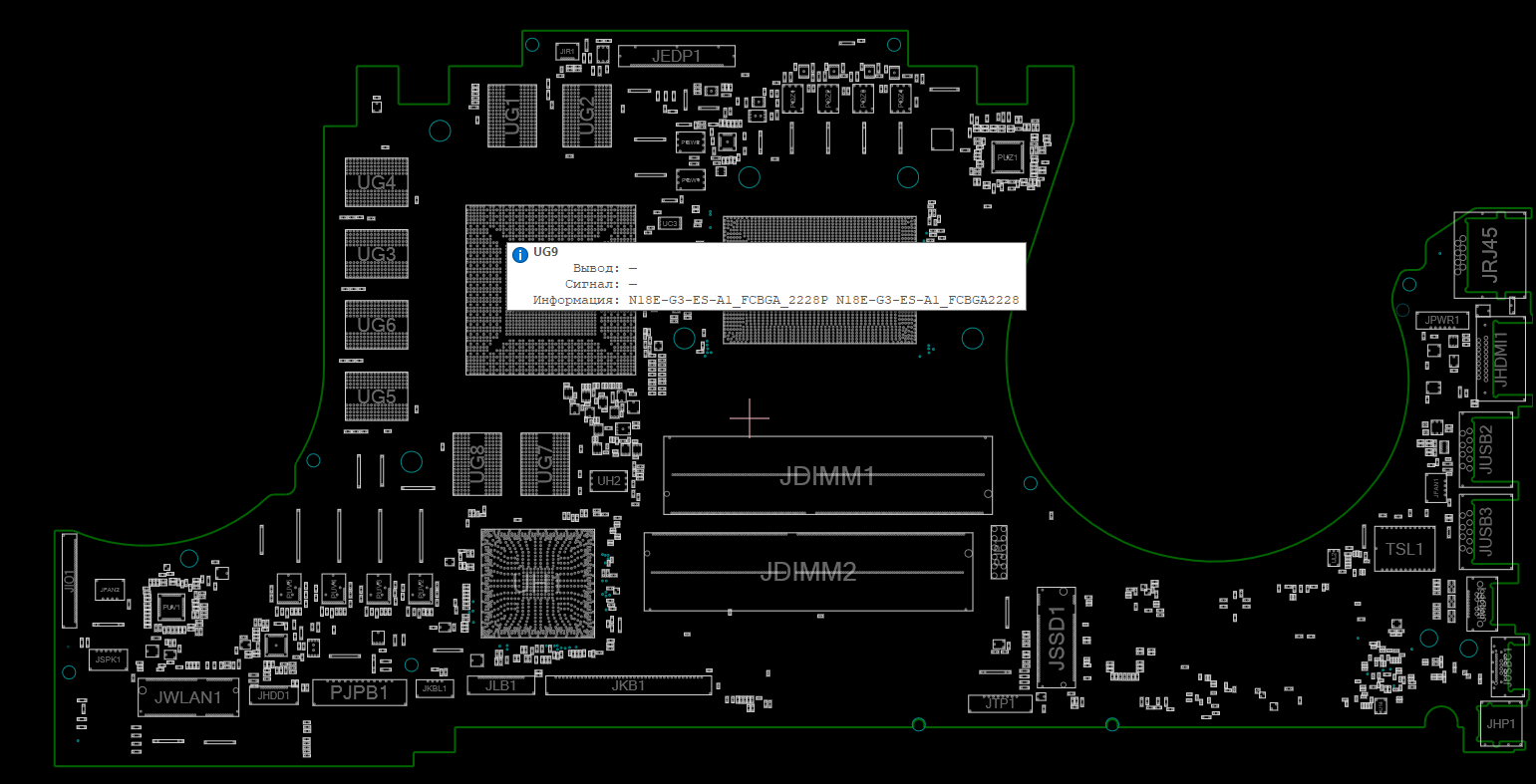Select the JEDP1 connector
Viewport: 1536px width, 784px height.
677,56
